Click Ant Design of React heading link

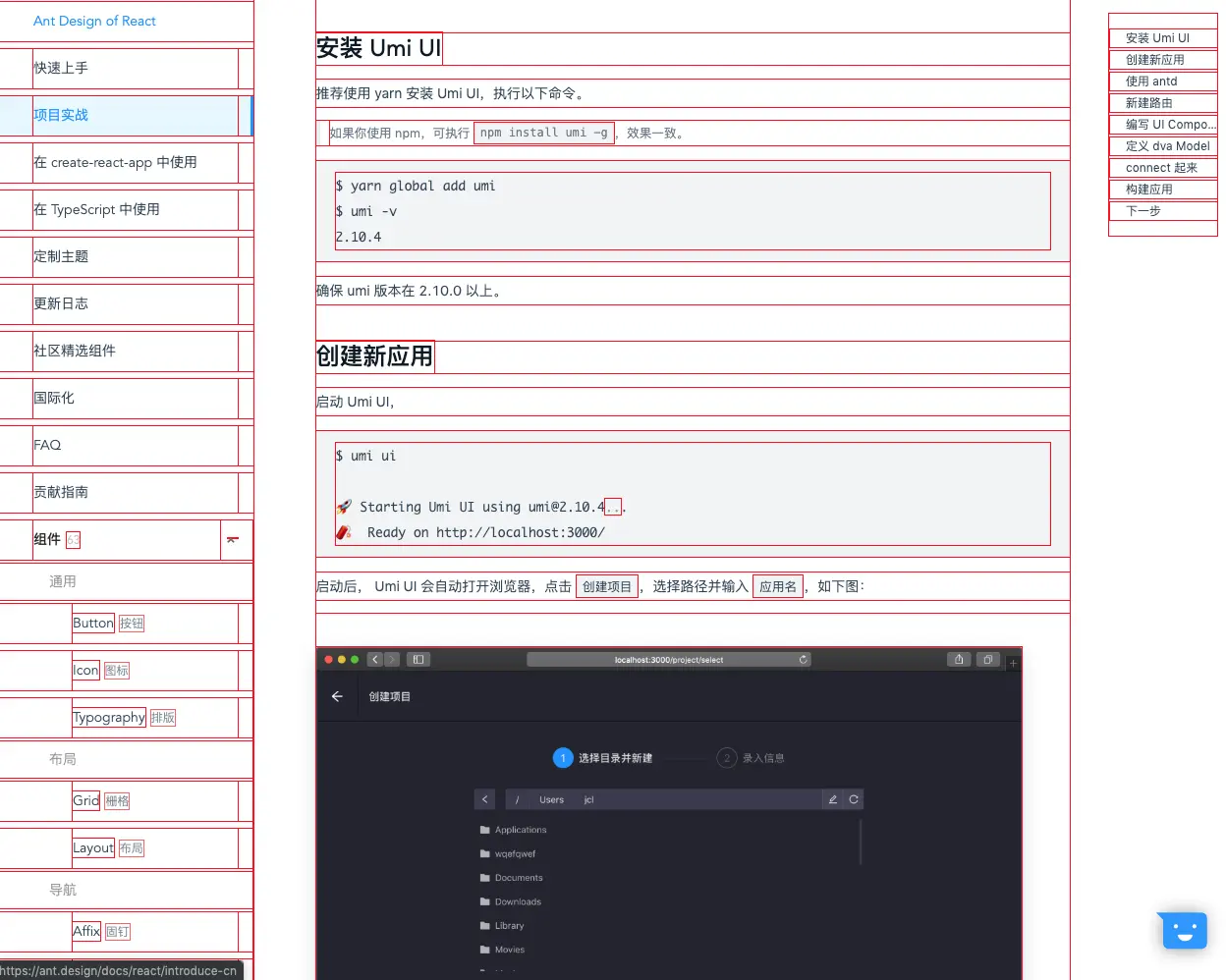tap(94, 21)
